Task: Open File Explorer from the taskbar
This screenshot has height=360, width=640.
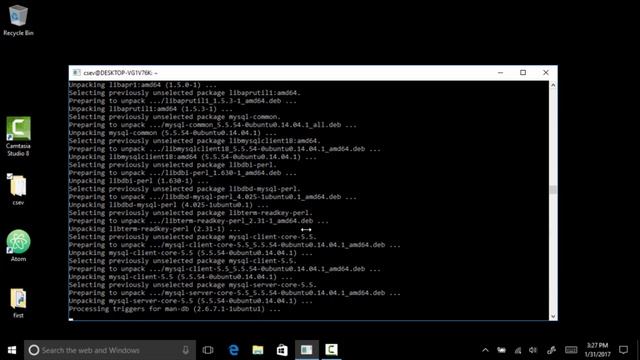Action: tap(258, 350)
